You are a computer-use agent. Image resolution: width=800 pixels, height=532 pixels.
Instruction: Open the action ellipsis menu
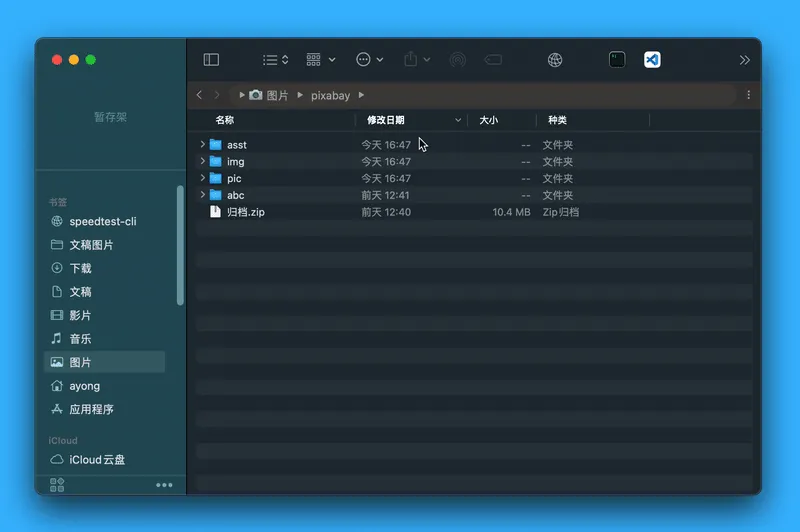[369, 60]
